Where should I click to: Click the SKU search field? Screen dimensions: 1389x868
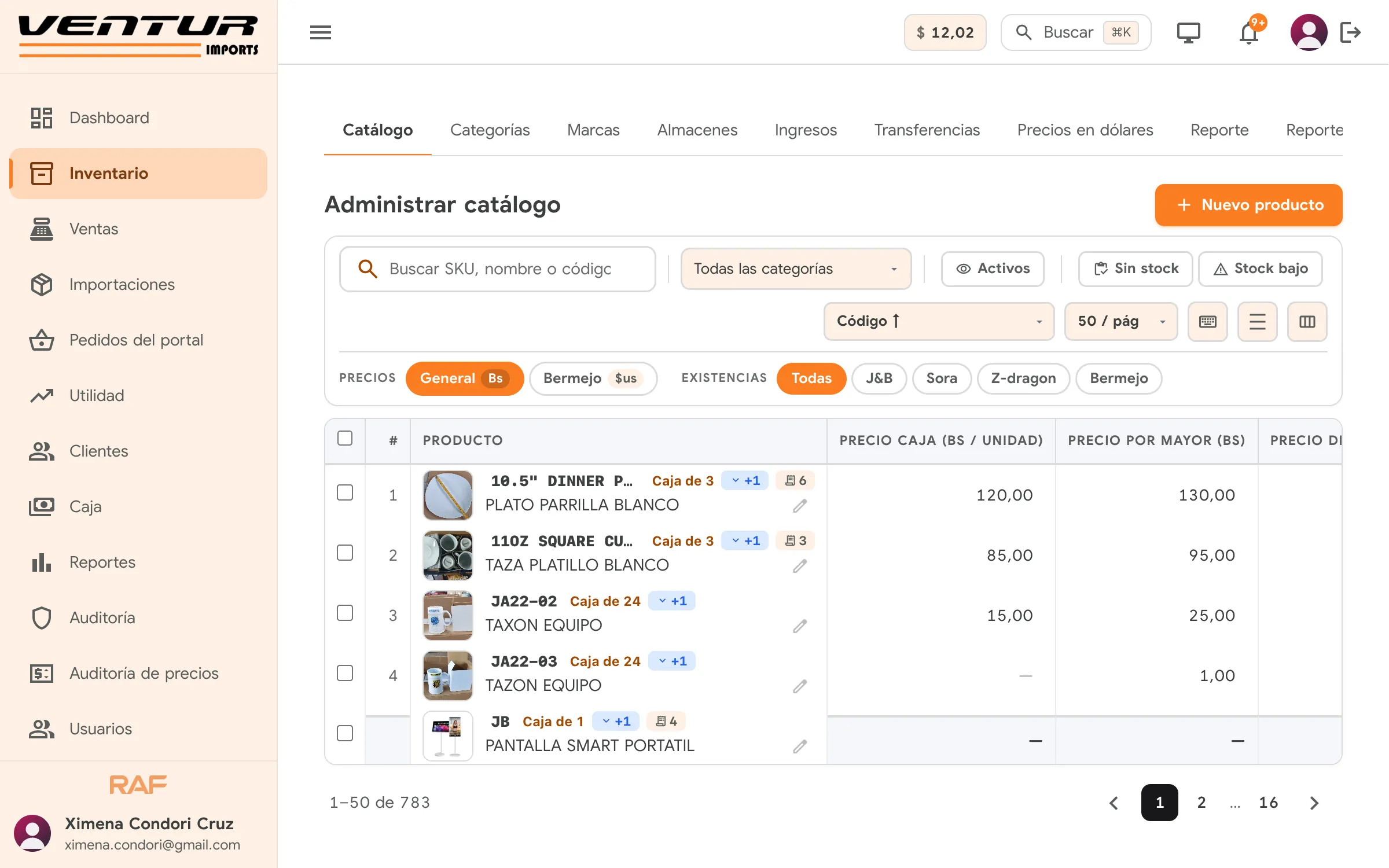pyautogui.click(x=497, y=269)
